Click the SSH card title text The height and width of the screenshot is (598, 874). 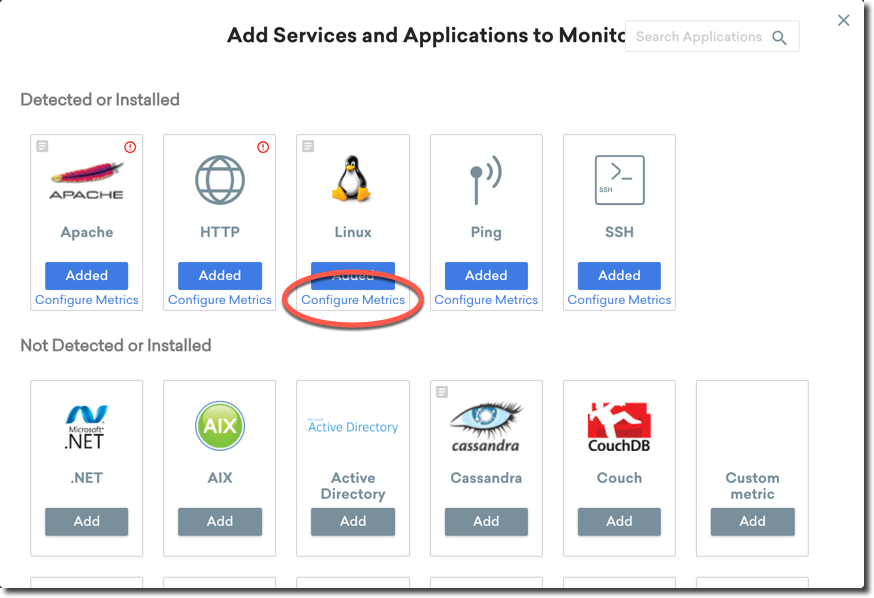click(619, 232)
